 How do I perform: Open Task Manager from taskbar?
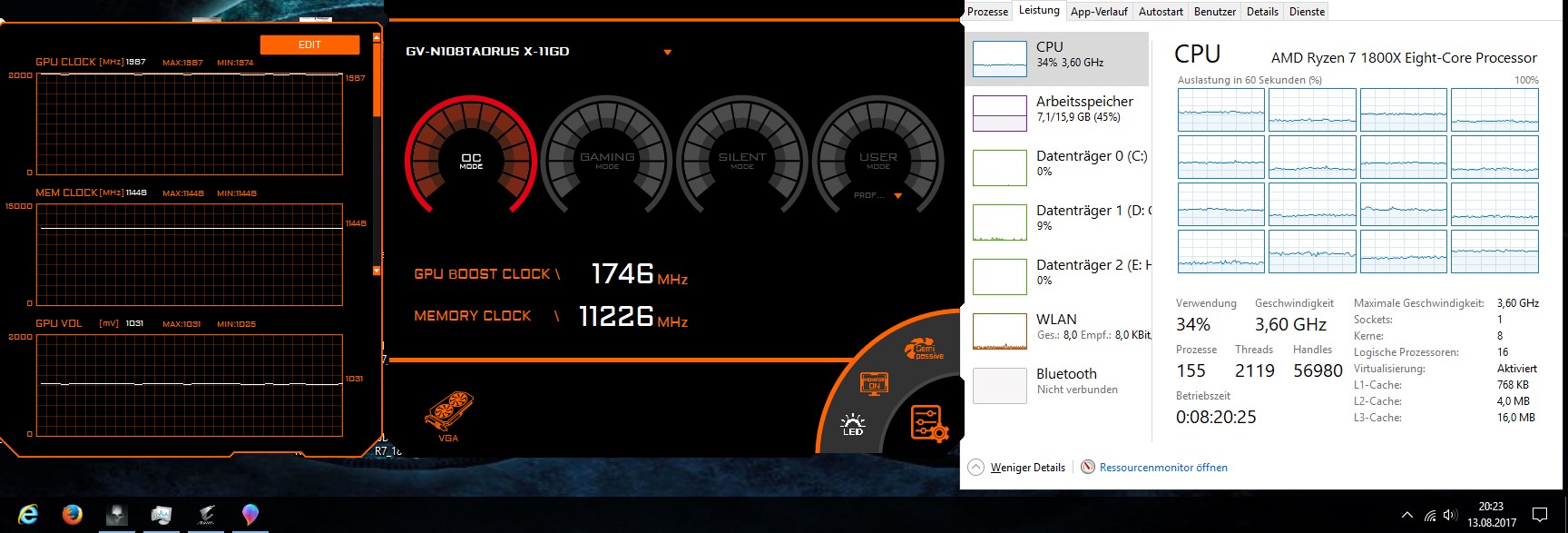pos(162,515)
